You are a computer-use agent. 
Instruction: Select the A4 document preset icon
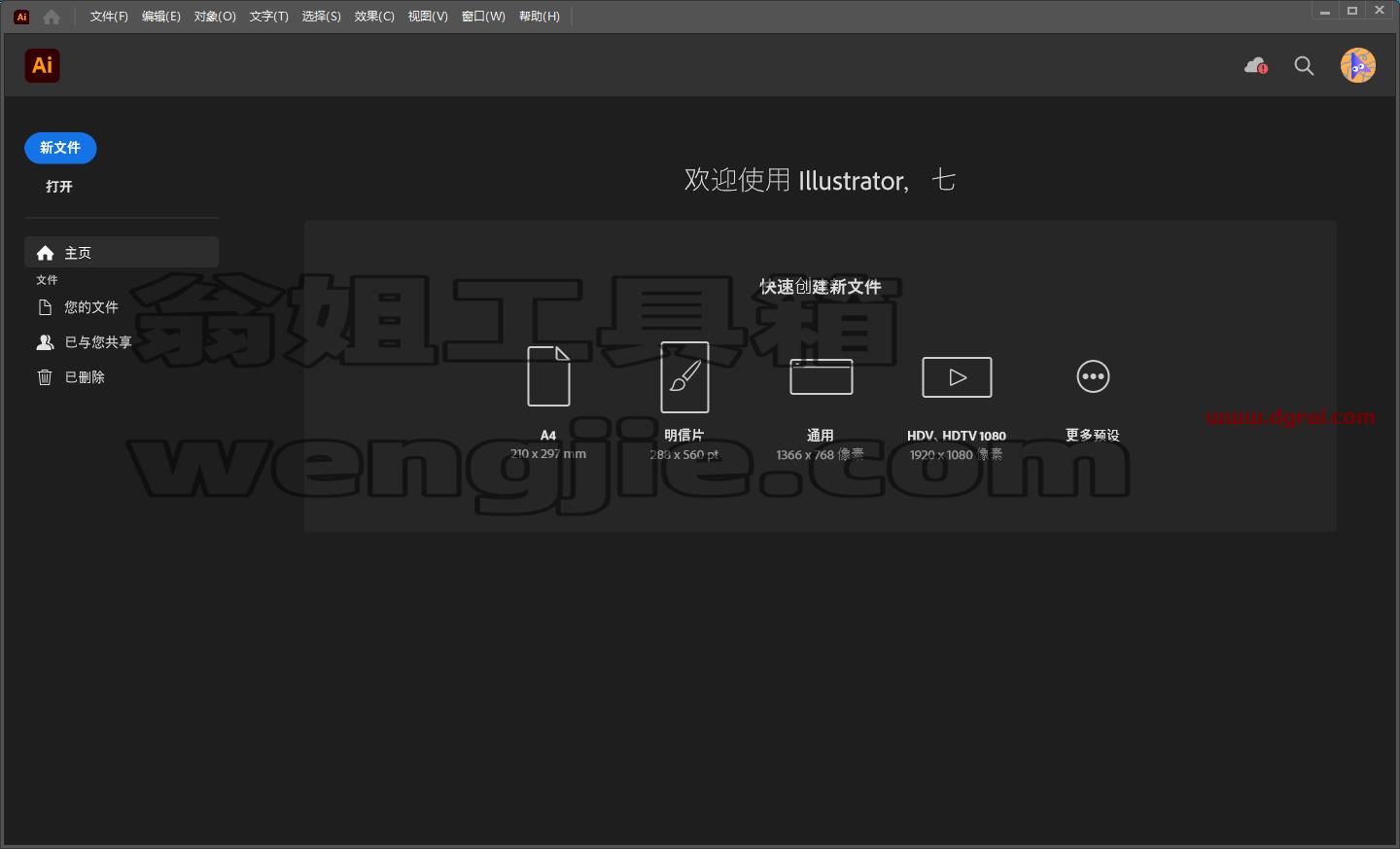548,375
